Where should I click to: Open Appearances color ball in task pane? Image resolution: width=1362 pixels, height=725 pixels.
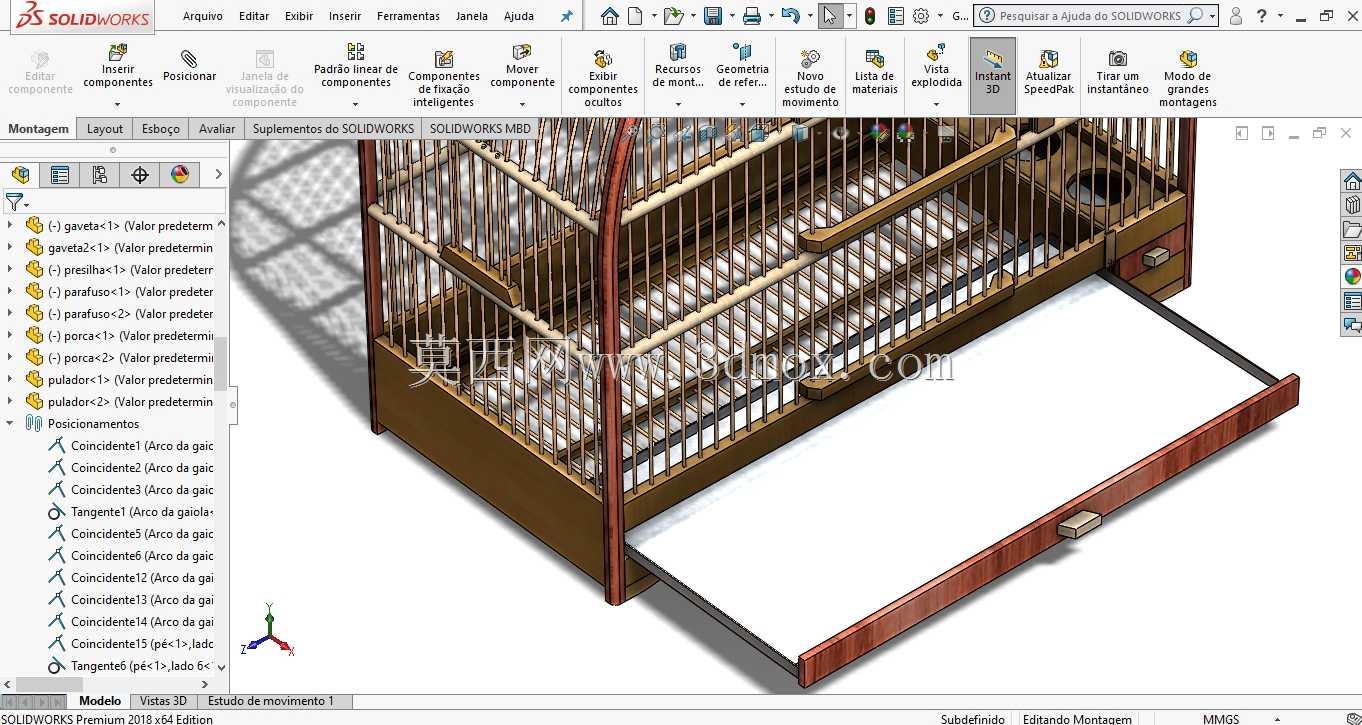(x=1352, y=277)
